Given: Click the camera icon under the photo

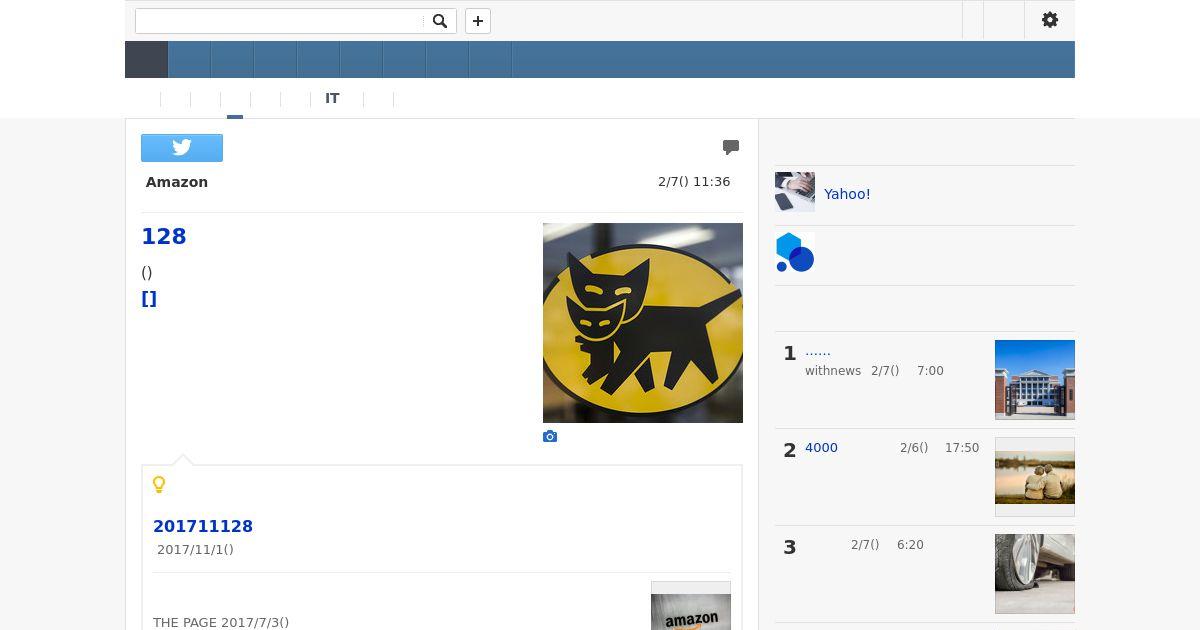Looking at the screenshot, I should pos(550,437).
